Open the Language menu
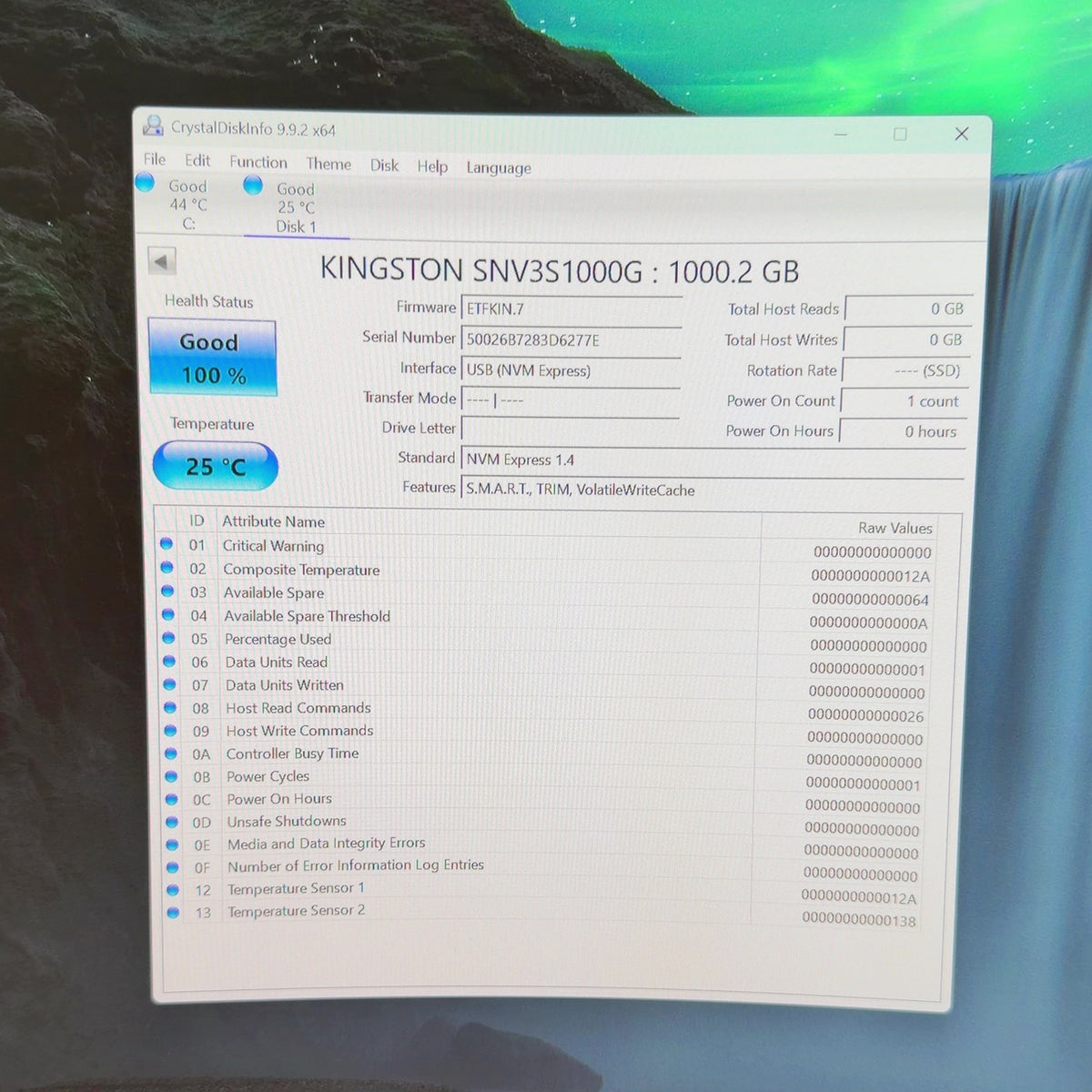 499,167
